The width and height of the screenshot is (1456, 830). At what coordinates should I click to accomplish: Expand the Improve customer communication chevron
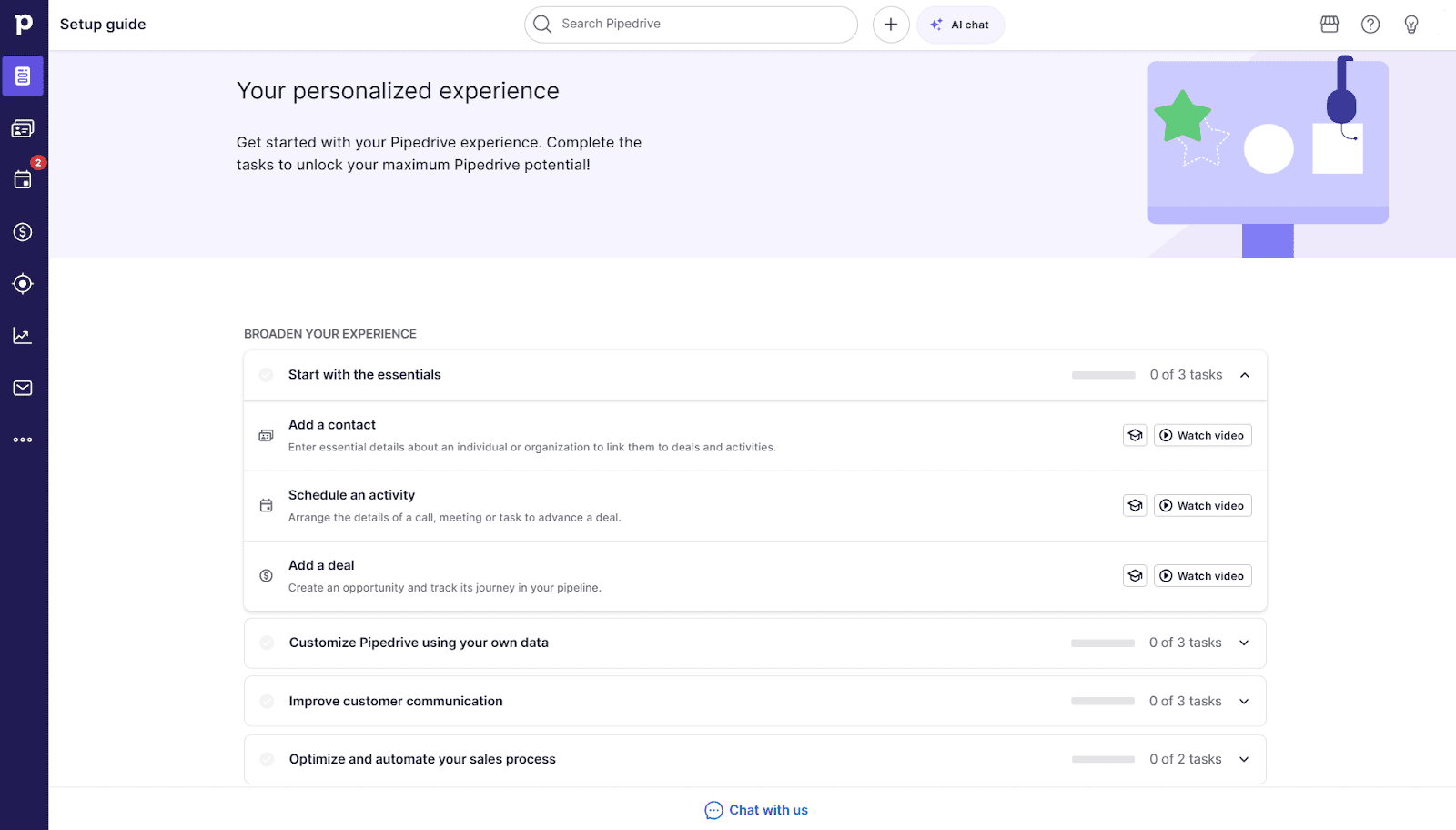[x=1244, y=702]
